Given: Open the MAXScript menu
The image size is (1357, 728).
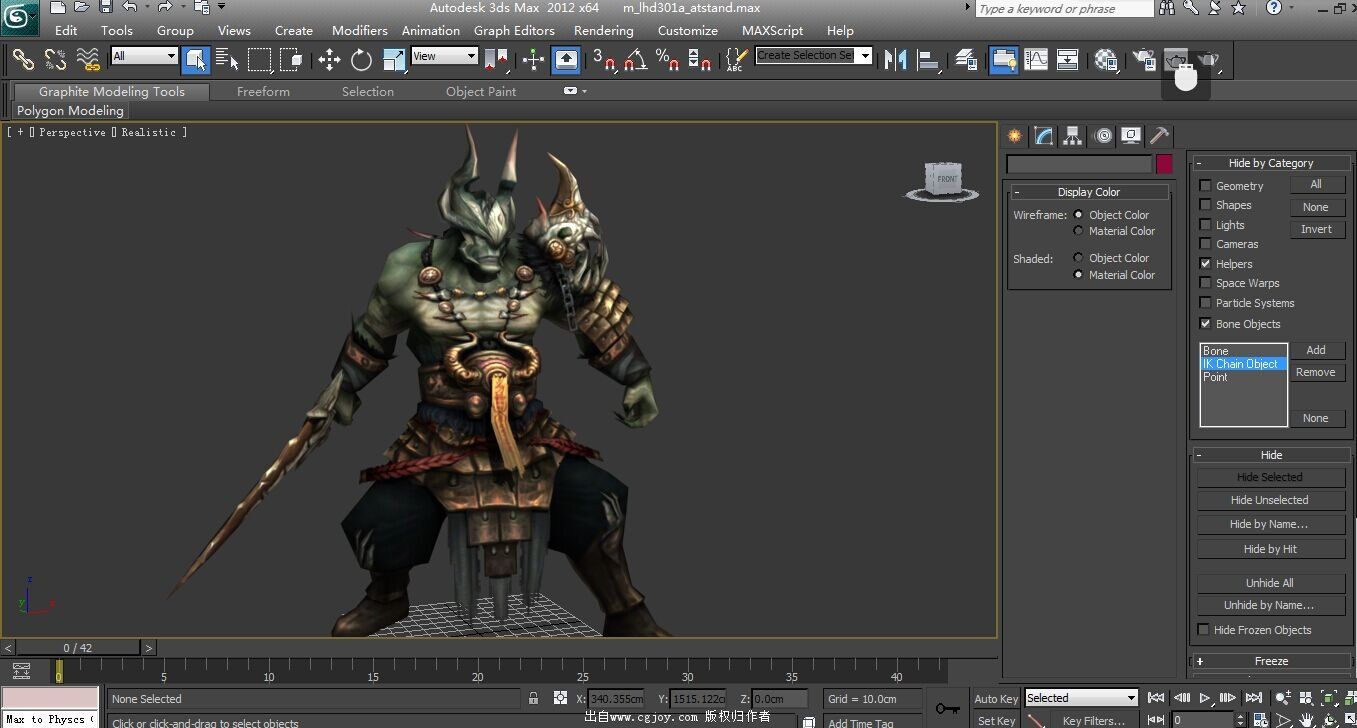Looking at the screenshot, I should click(x=772, y=31).
